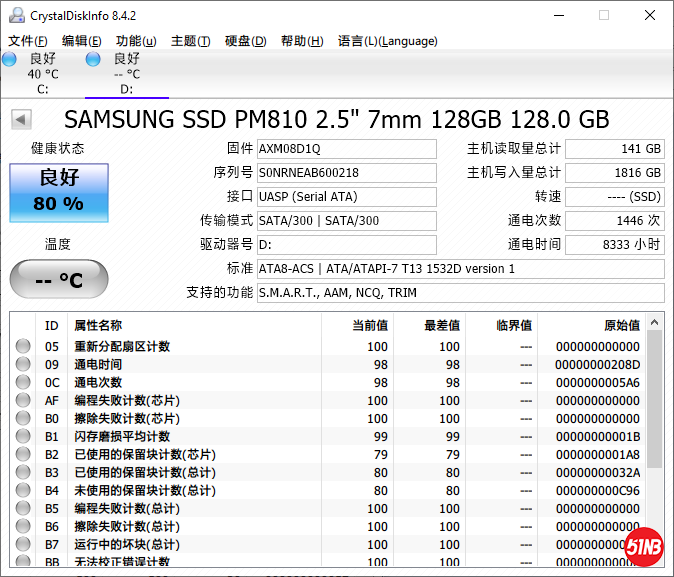Click status orb for attribute 05 row
This screenshot has width=674, height=577.
[x=23, y=347]
